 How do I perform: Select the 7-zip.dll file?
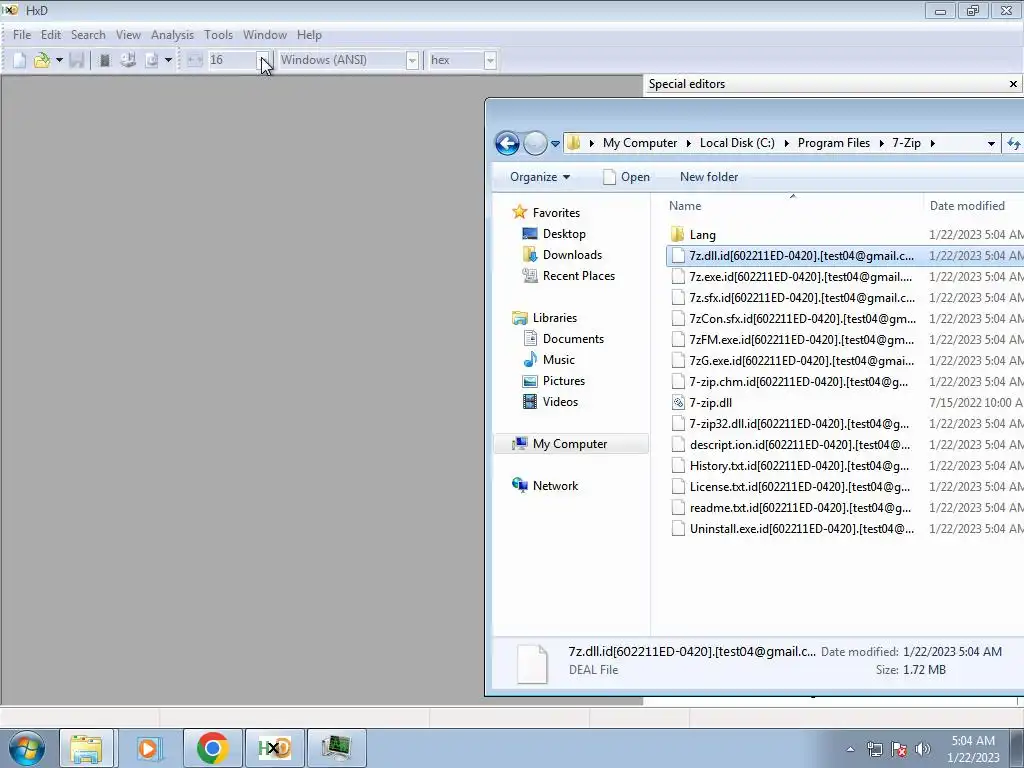[x=711, y=403]
